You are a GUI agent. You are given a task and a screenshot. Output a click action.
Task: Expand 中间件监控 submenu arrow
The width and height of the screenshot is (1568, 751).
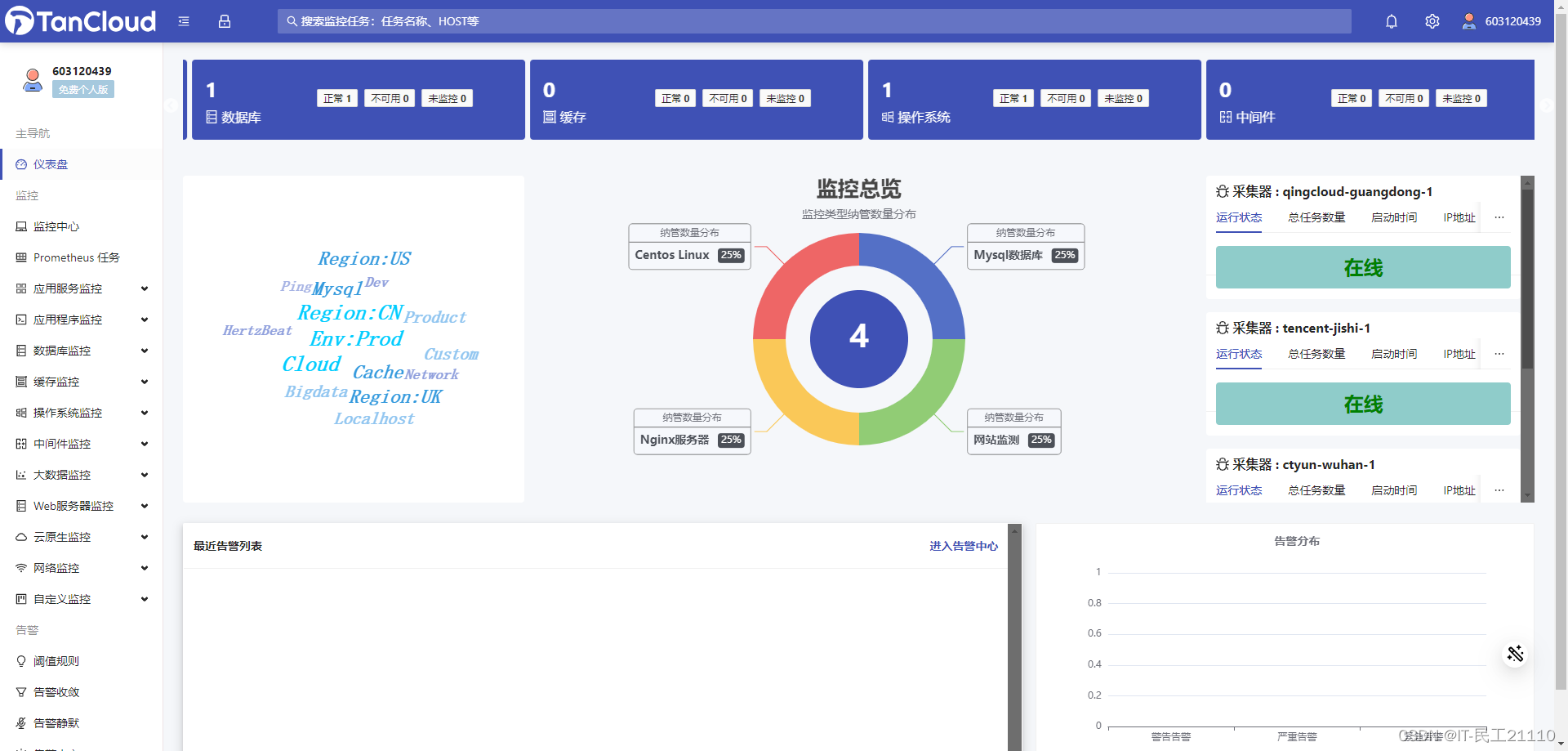145,444
